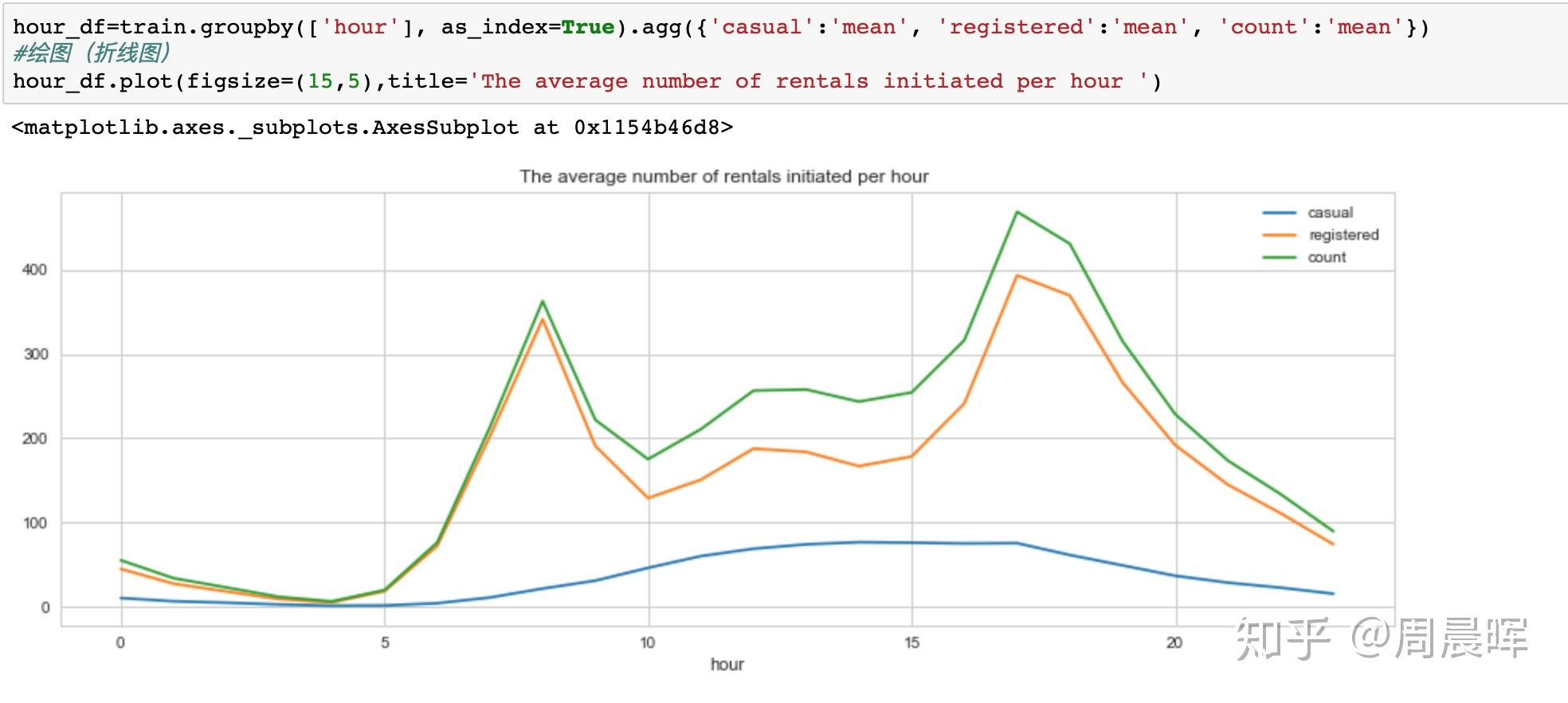1568x703 pixels.
Task: Click the Zhihu author watermark text
Action: pos(1381,638)
